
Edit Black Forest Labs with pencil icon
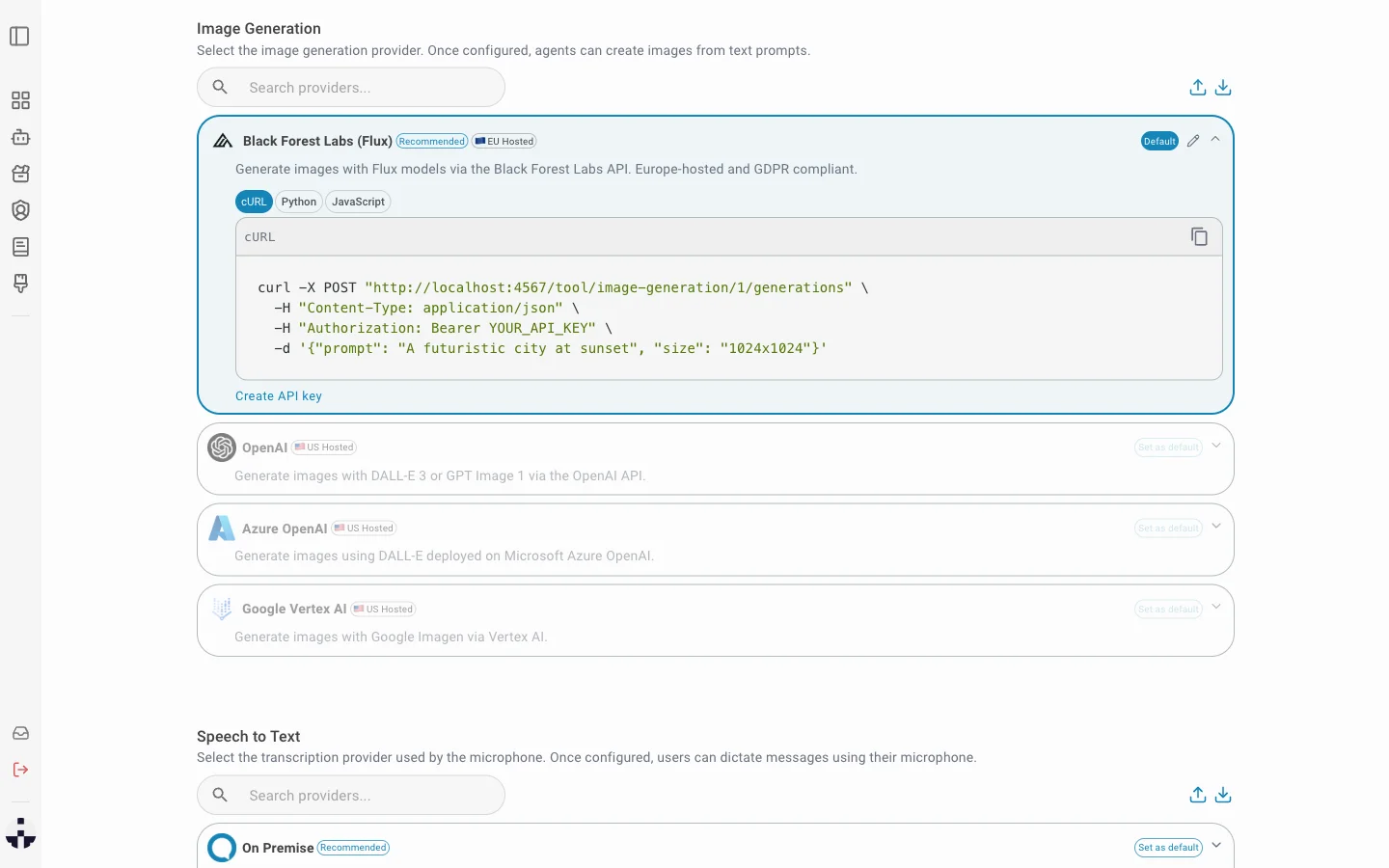click(x=1193, y=141)
